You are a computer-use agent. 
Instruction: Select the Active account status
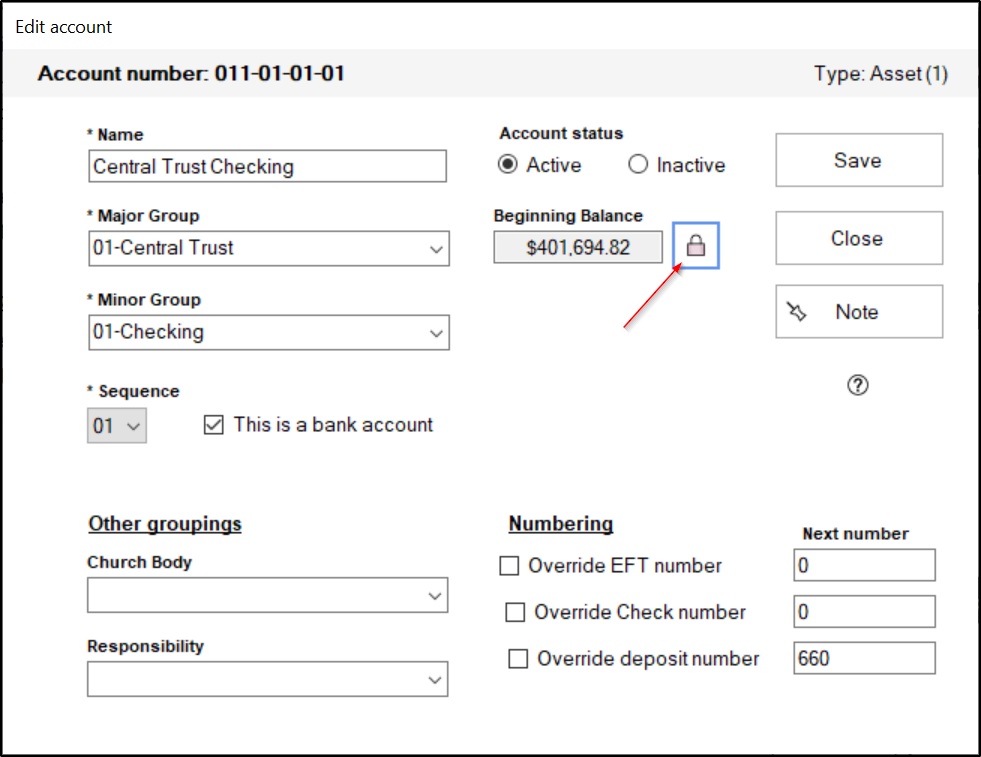point(510,165)
